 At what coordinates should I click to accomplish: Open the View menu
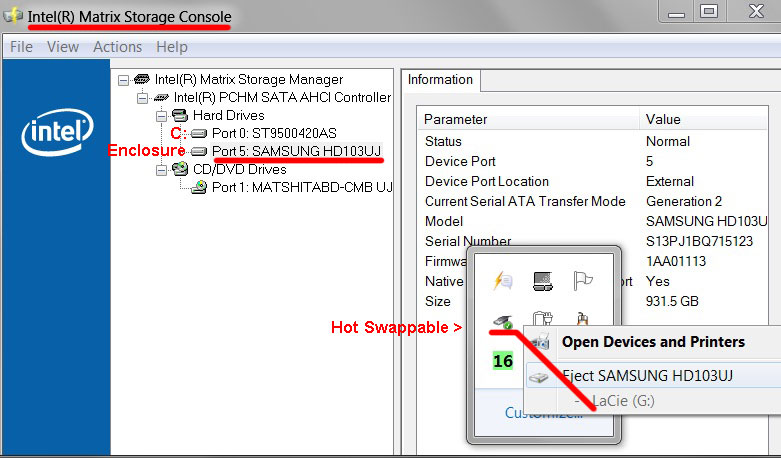[63, 47]
